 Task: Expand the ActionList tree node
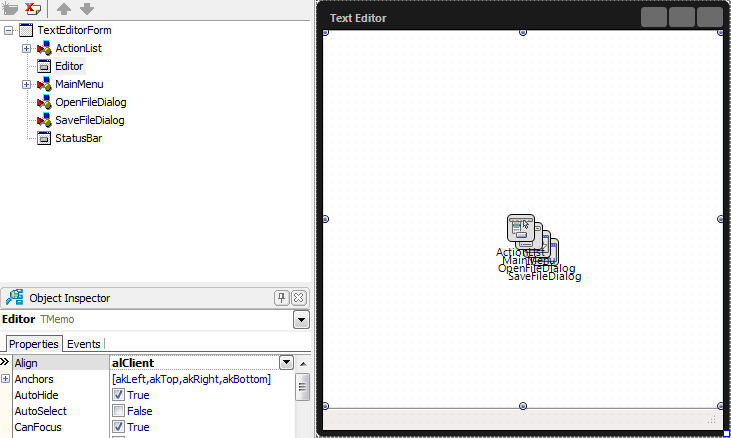point(26,48)
